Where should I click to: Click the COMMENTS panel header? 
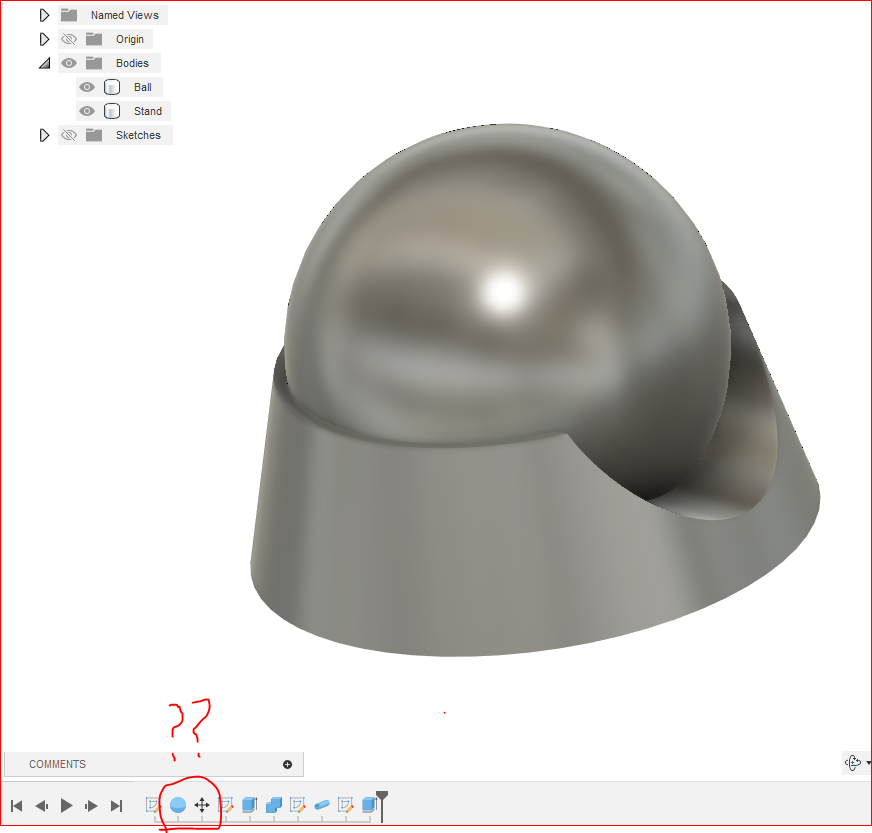point(153,764)
